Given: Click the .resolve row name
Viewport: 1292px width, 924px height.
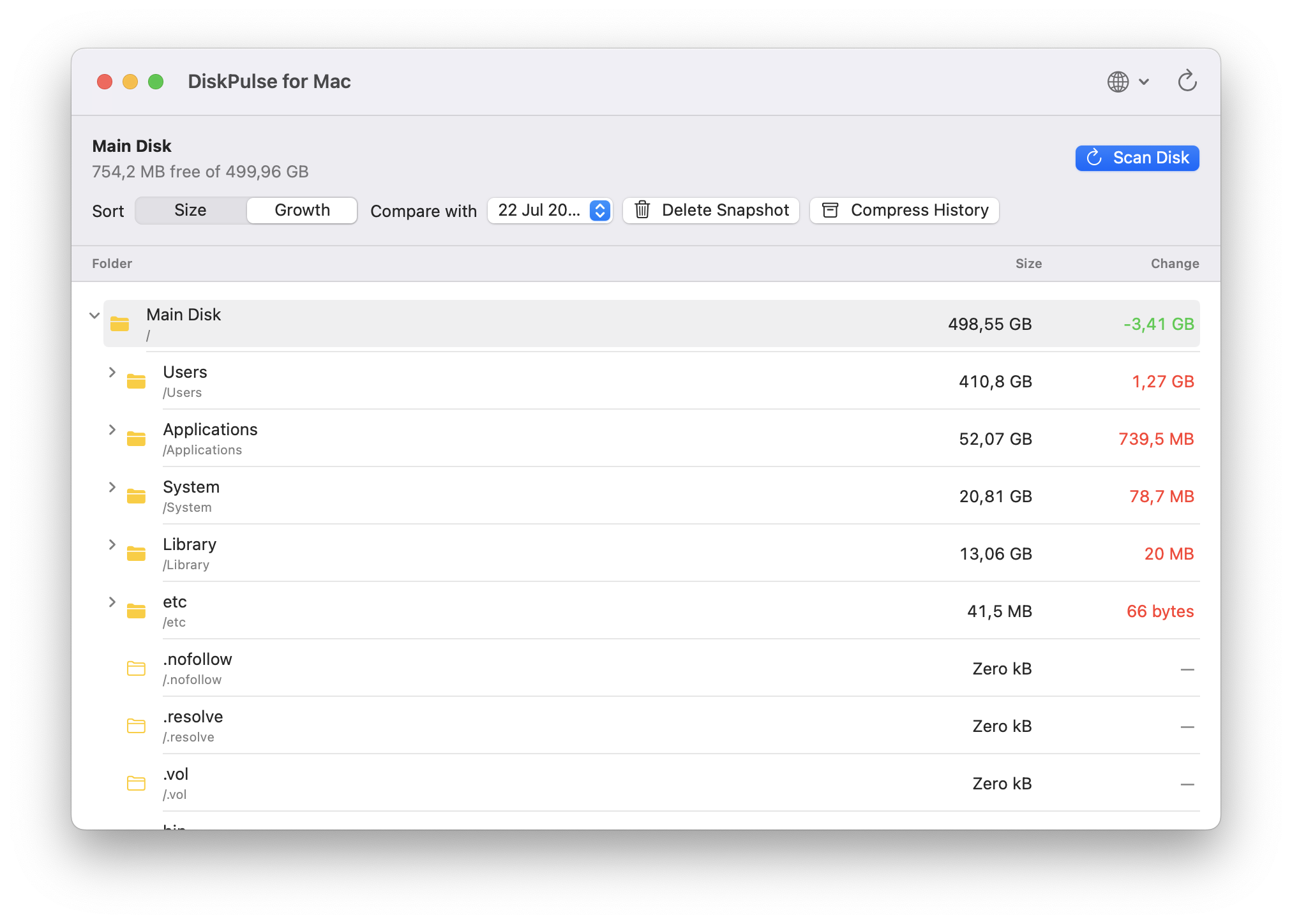Looking at the screenshot, I should tap(193, 717).
